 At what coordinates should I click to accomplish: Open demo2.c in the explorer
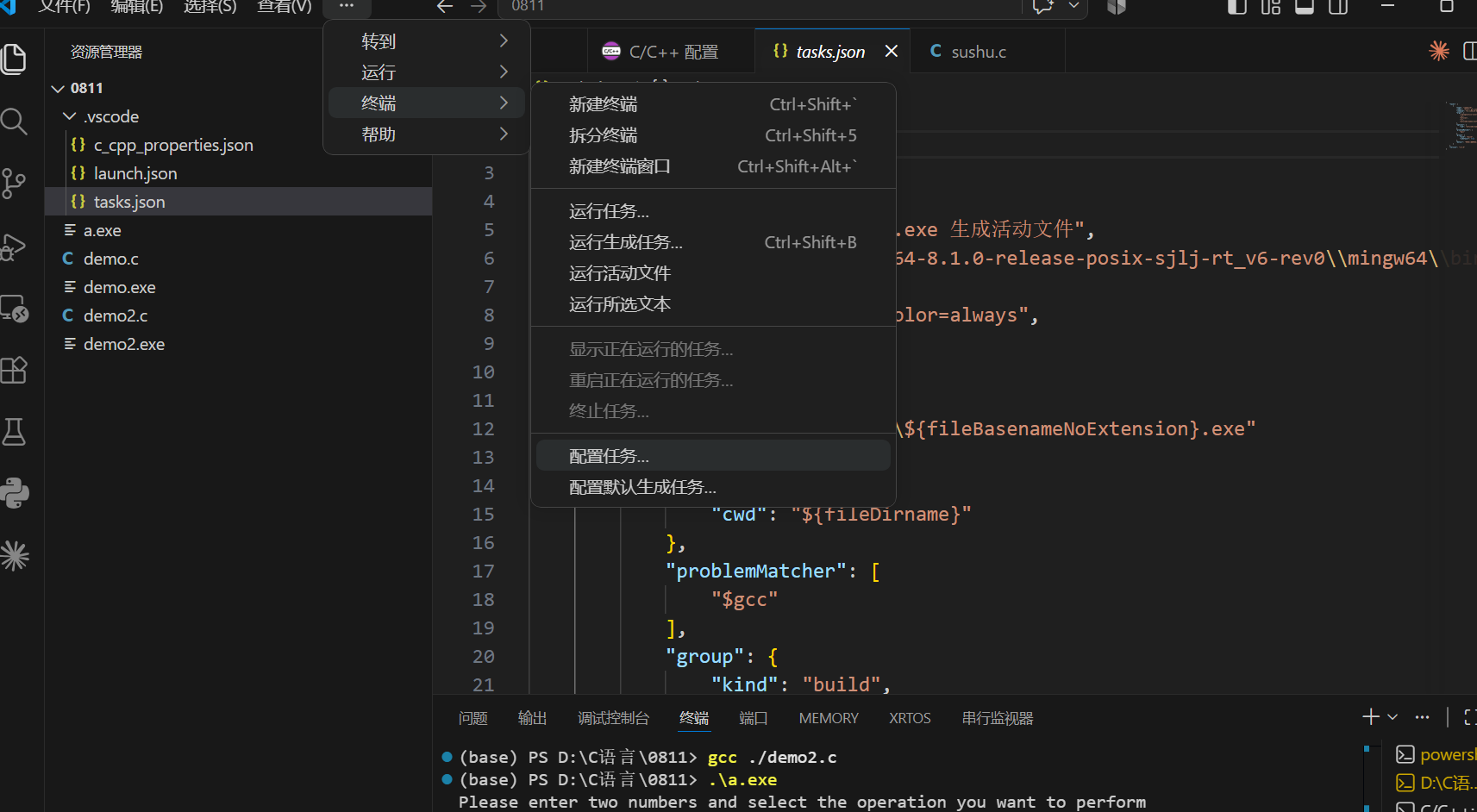tap(116, 315)
